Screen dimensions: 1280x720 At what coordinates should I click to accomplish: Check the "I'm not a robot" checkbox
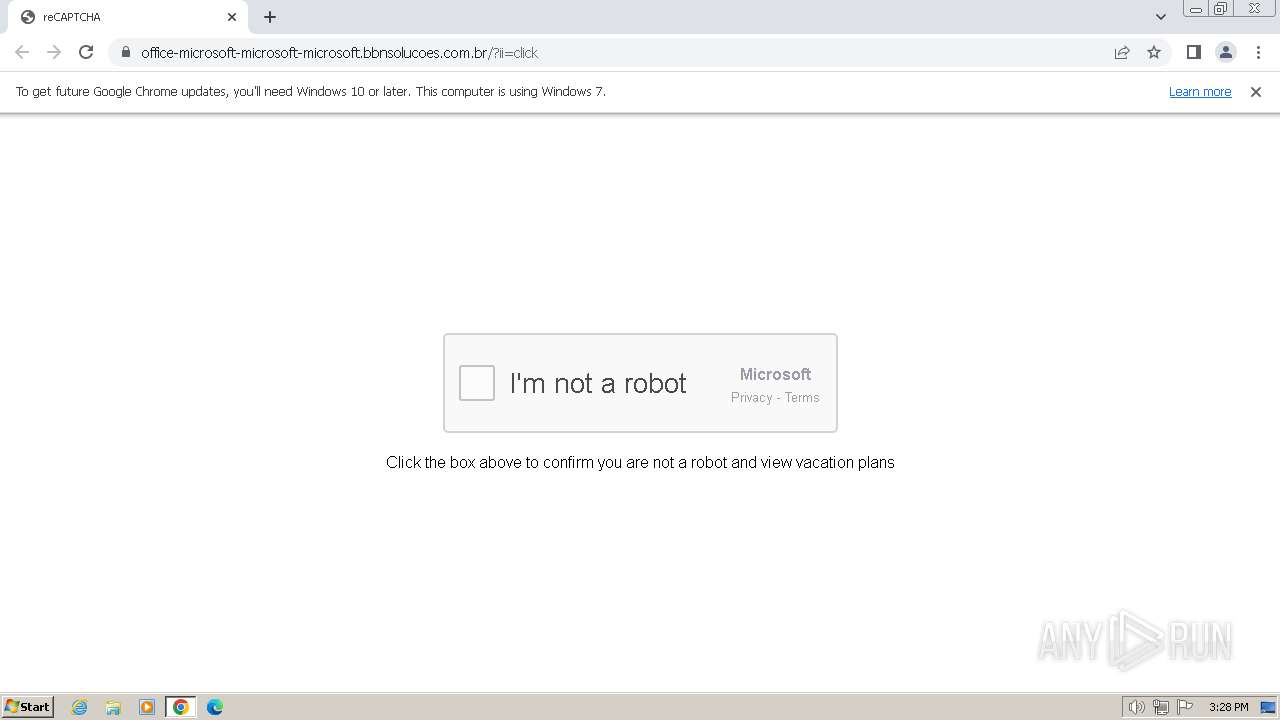[x=477, y=383]
